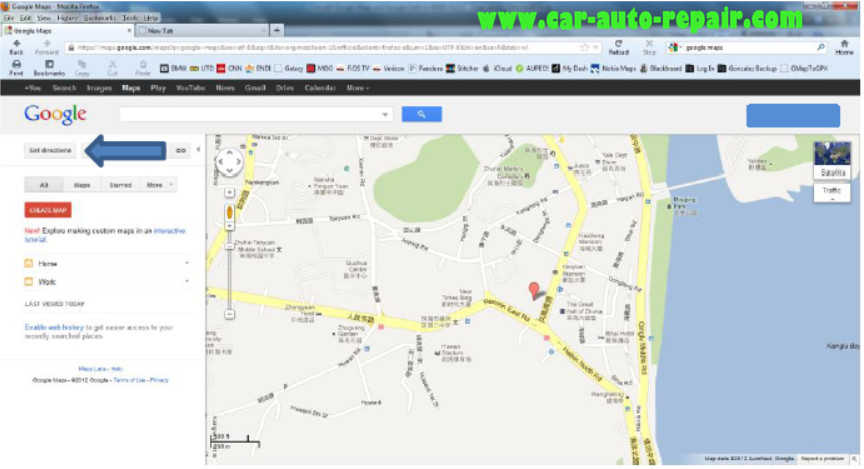Screen dimensions: 864x469
Task: Open the Nokia Maps bookmark
Action: pos(613,68)
